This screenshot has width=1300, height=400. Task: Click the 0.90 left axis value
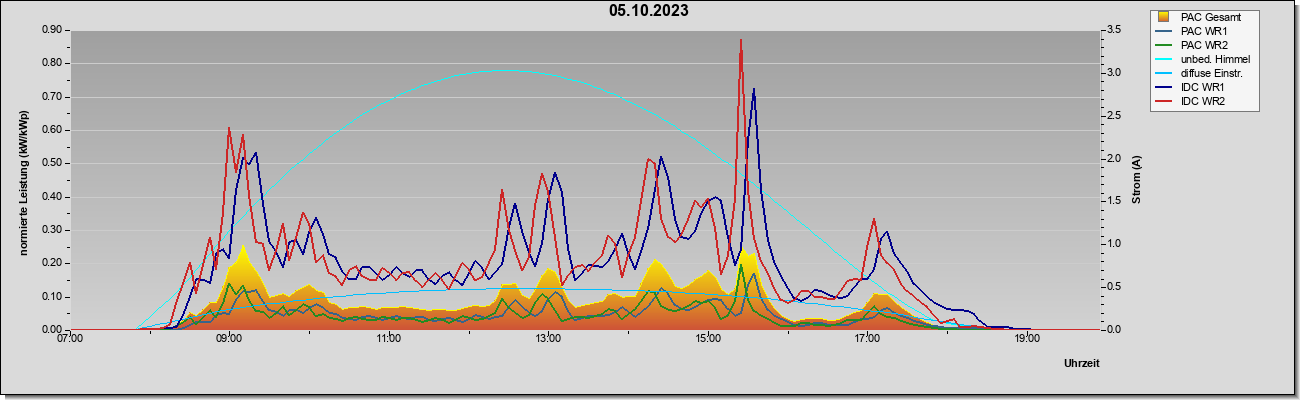click(x=52, y=30)
